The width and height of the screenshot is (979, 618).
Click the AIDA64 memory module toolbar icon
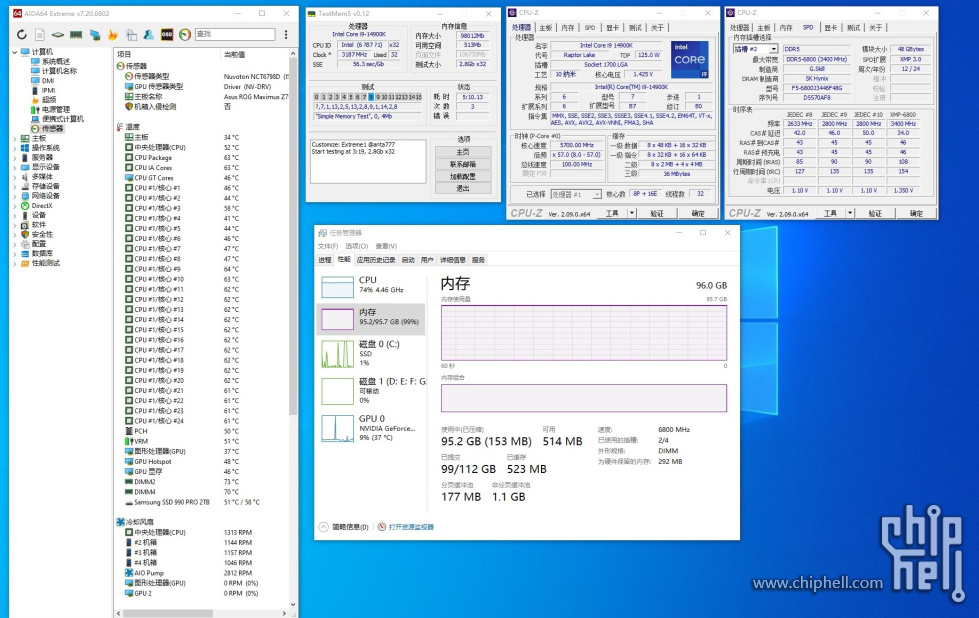[76, 35]
